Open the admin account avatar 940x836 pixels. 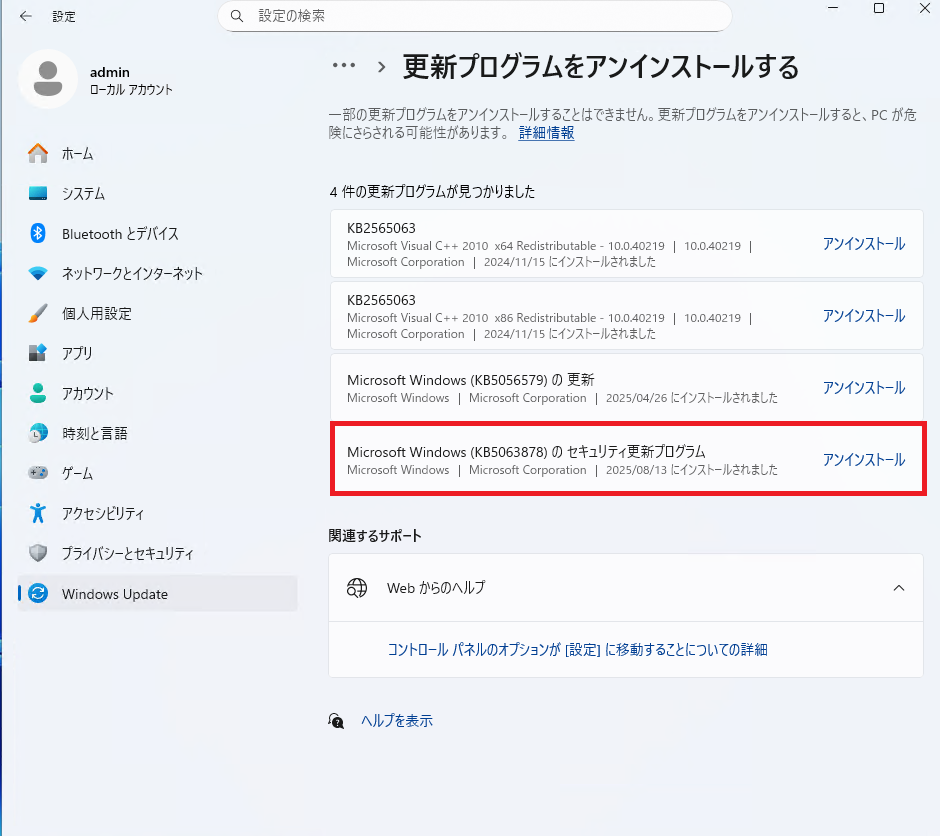coord(48,79)
